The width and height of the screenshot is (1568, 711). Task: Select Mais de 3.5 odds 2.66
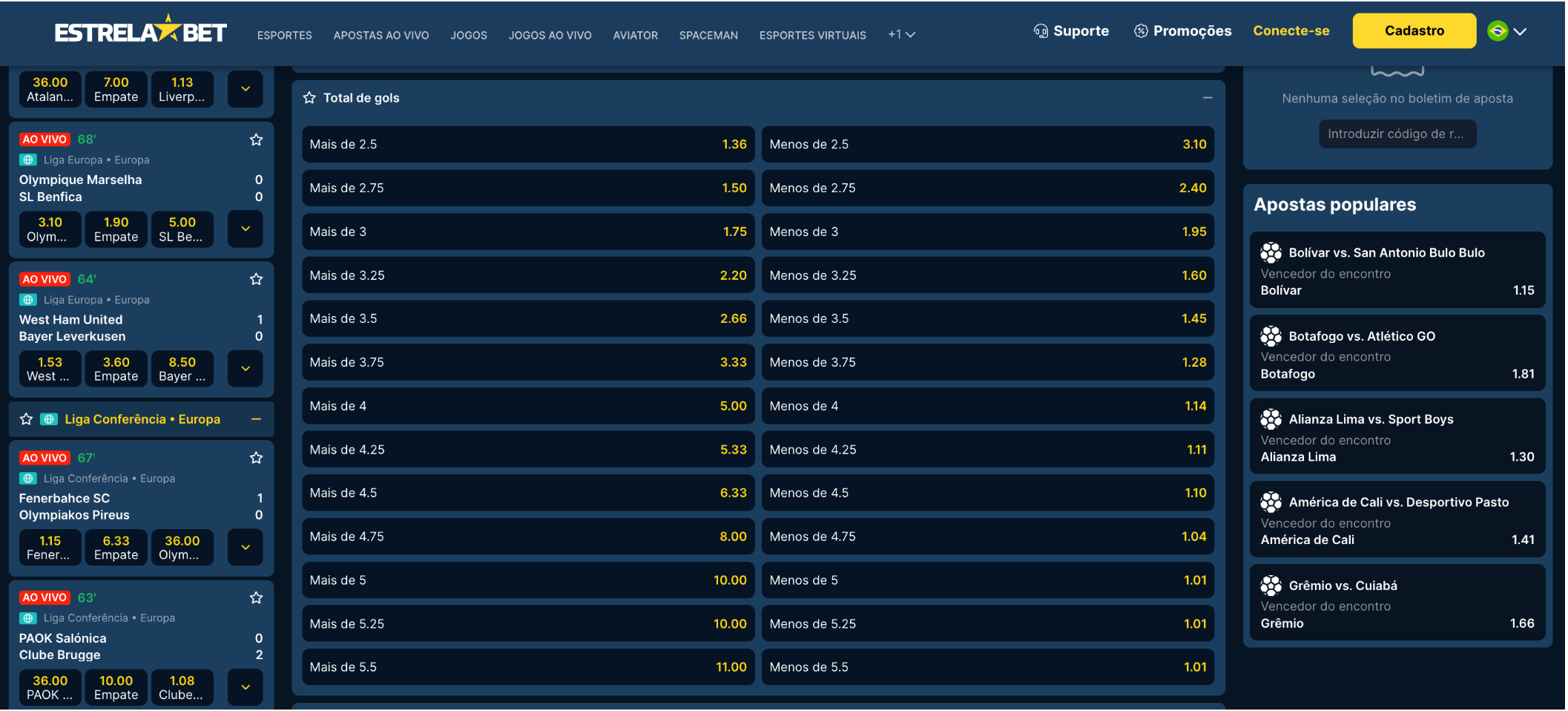point(528,318)
